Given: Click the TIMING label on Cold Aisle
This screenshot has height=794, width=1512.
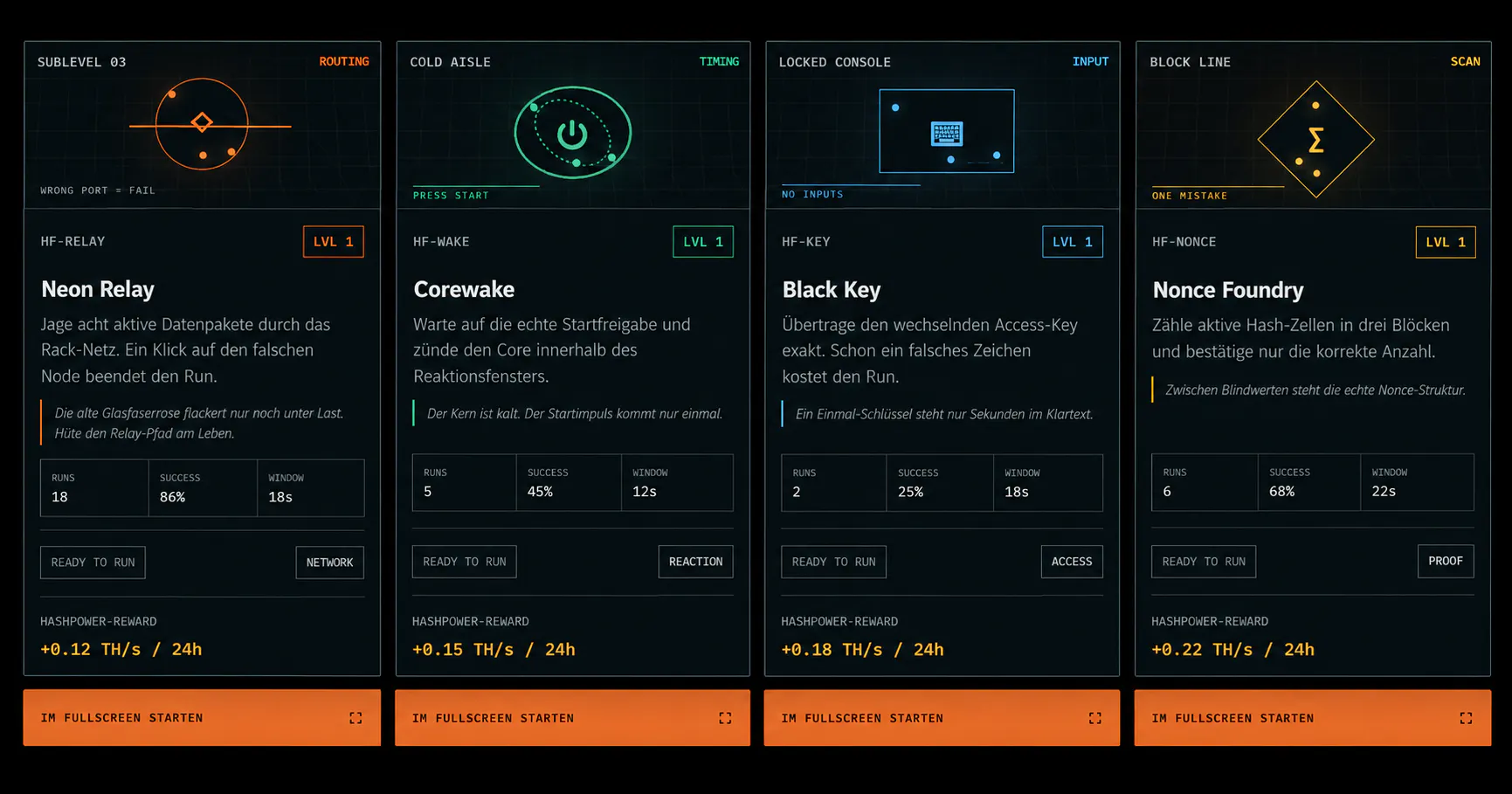Looking at the screenshot, I should 719,62.
